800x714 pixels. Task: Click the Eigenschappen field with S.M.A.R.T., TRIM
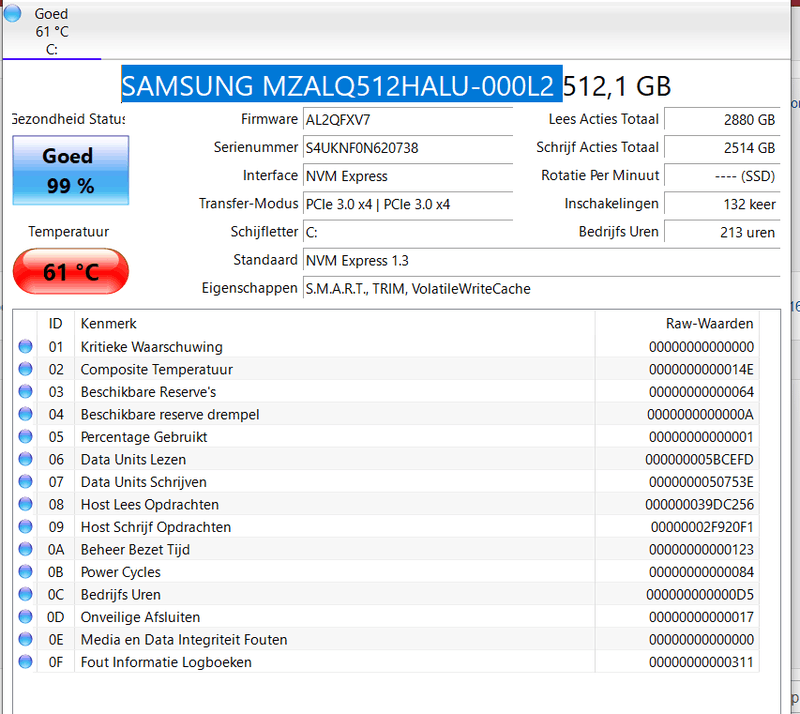pyautogui.click(x=541, y=288)
